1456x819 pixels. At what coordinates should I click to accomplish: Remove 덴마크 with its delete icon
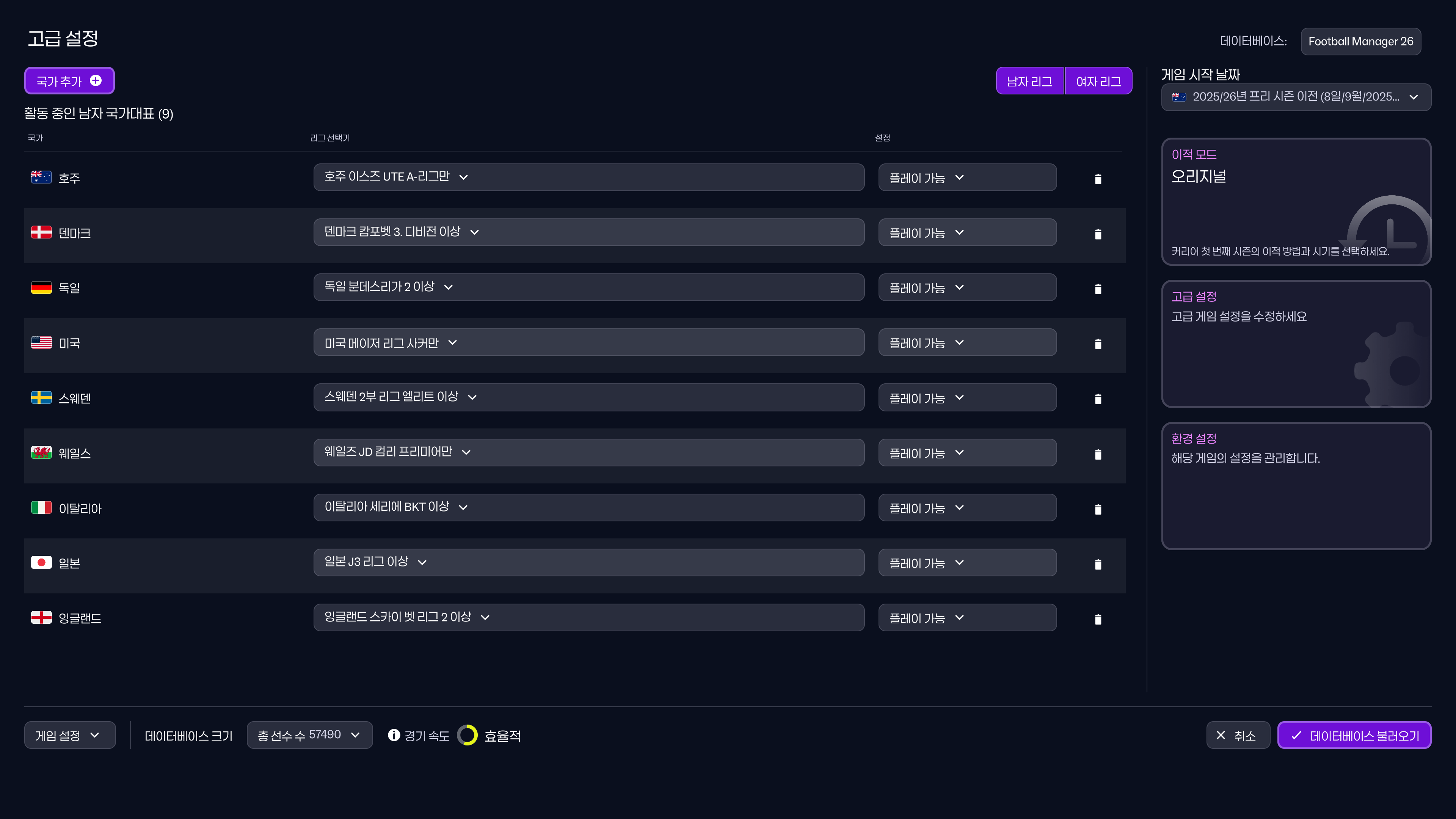[x=1098, y=234]
